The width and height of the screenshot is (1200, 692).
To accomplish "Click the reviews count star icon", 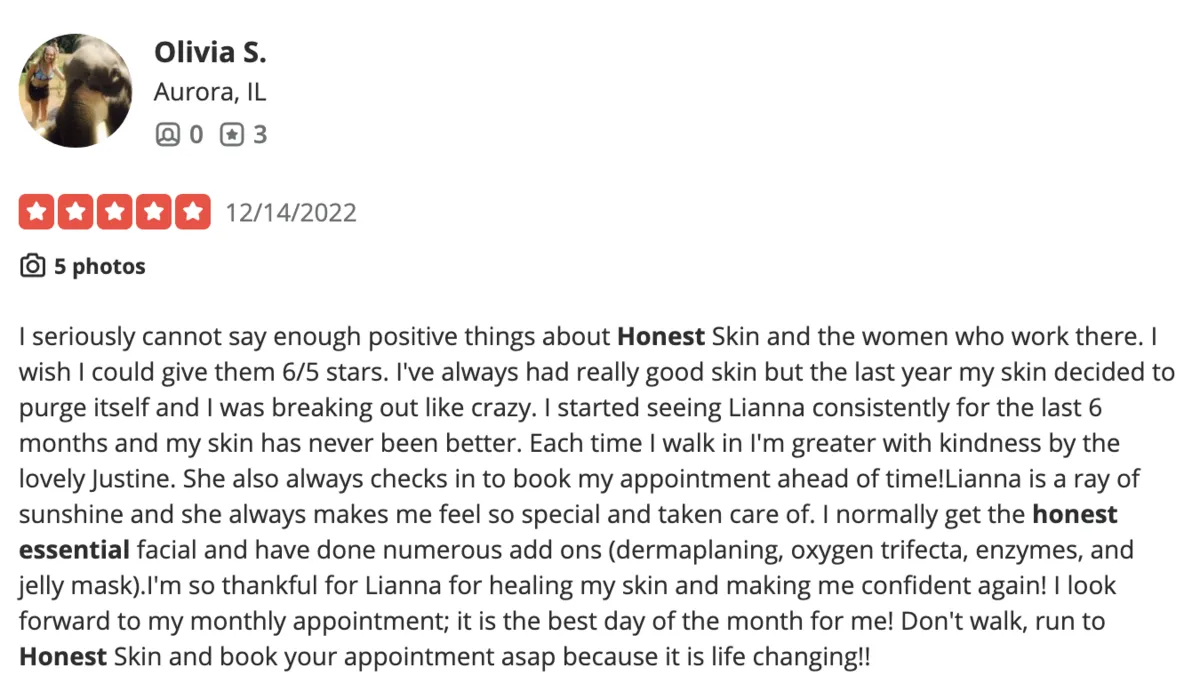I will (231, 134).
